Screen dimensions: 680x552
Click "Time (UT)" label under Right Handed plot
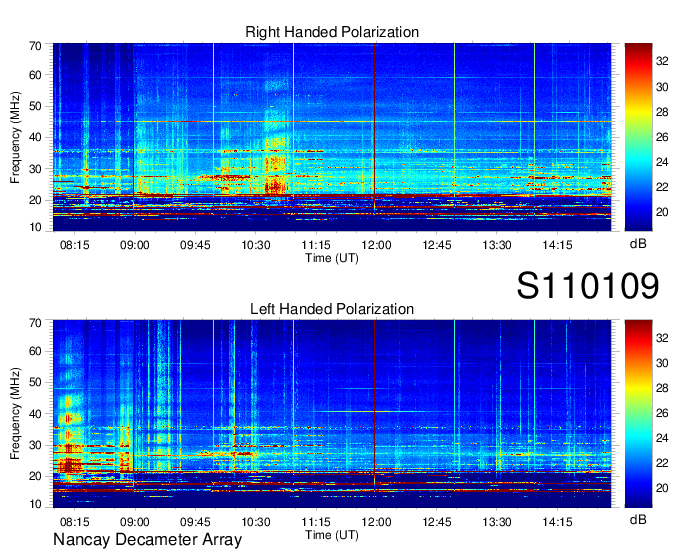(x=332, y=258)
